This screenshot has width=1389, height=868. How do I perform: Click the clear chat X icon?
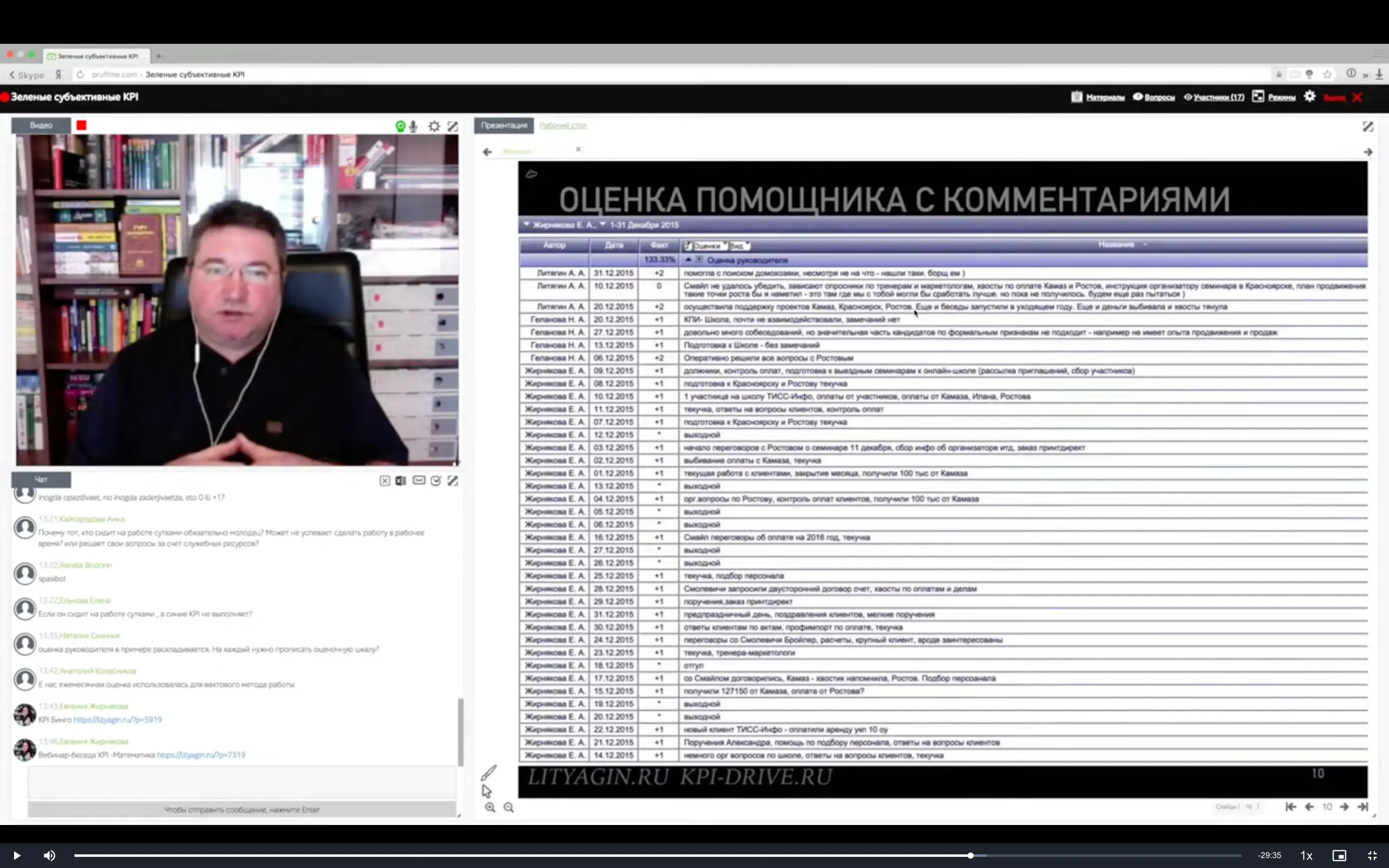[x=384, y=480]
